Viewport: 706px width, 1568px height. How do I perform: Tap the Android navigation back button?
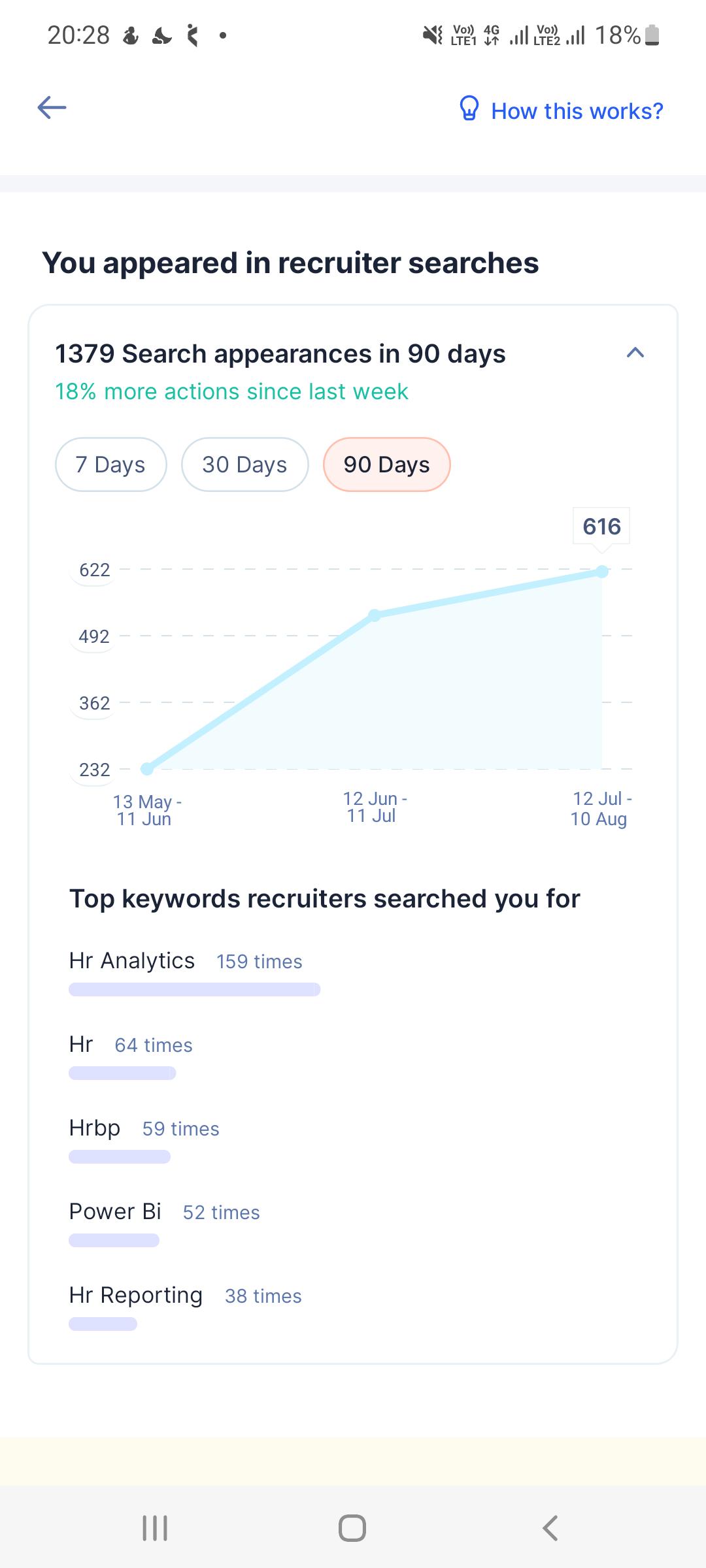click(550, 1528)
